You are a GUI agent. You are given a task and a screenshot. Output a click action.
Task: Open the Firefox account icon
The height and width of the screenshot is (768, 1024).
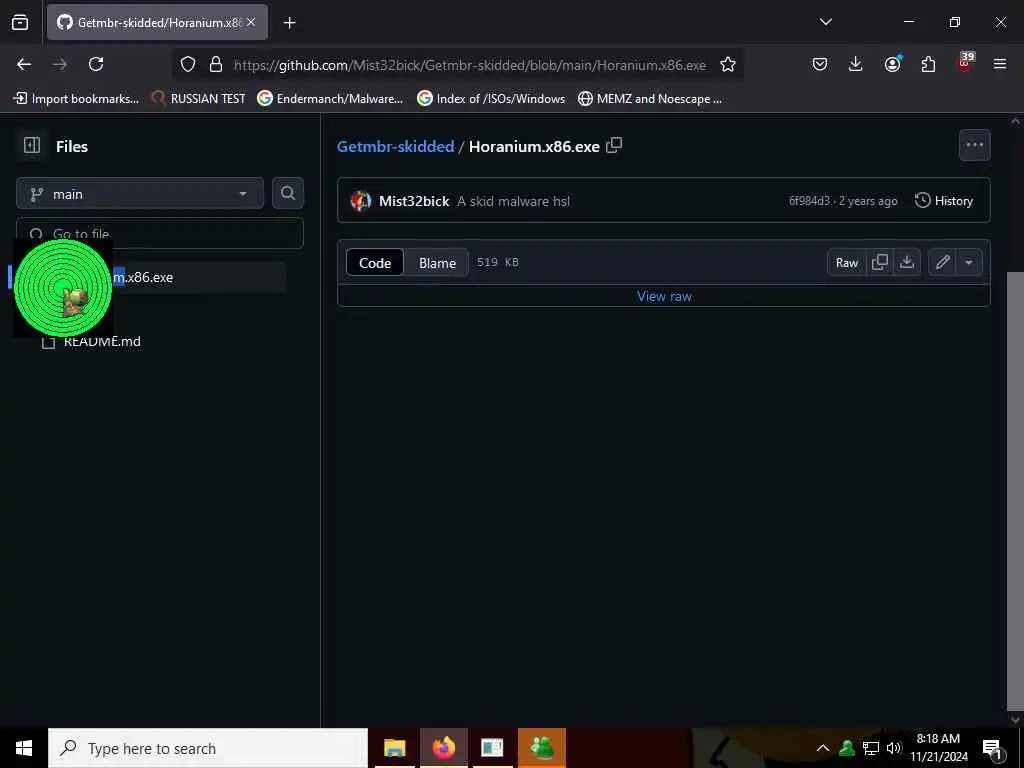point(892,64)
